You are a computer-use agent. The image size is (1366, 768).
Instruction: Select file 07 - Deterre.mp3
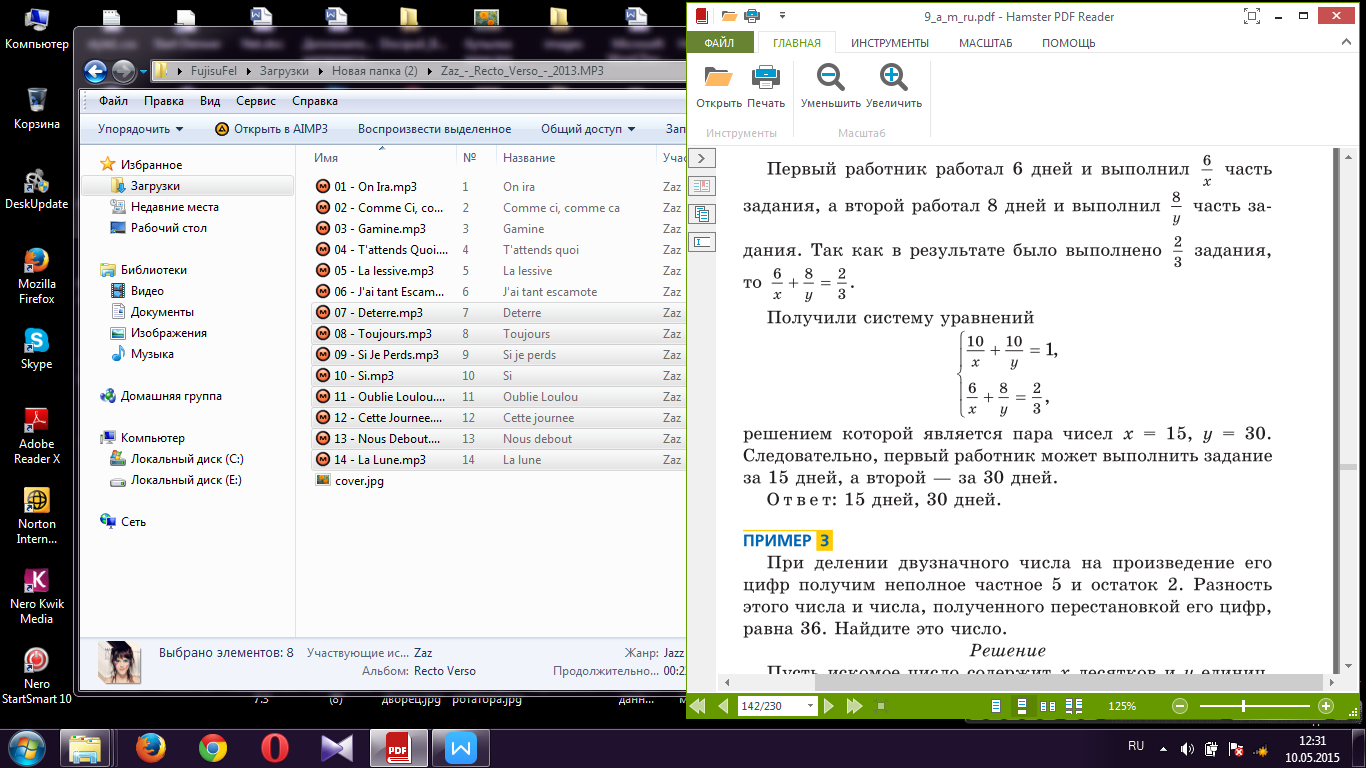click(379, 313)
